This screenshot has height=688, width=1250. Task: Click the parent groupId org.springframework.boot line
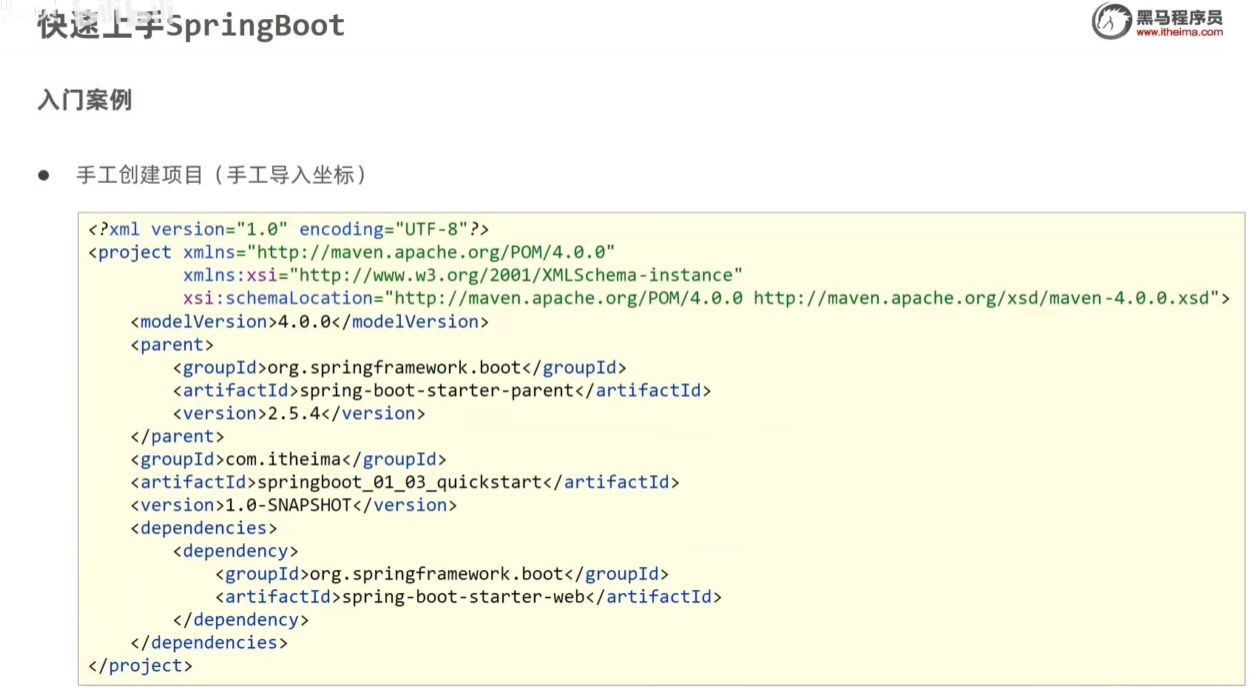click(x=400, y=367)
